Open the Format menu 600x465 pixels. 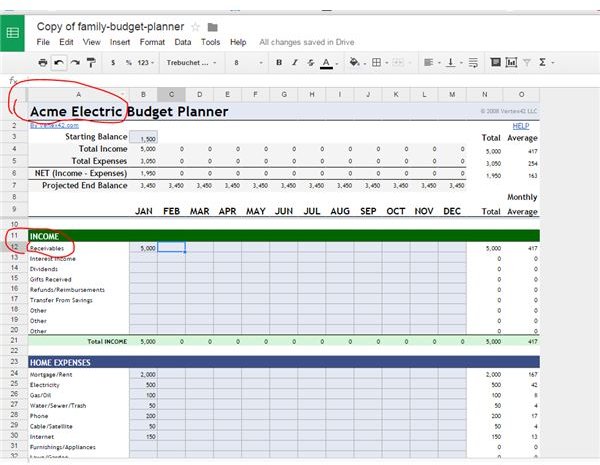[x=152, y=42]
